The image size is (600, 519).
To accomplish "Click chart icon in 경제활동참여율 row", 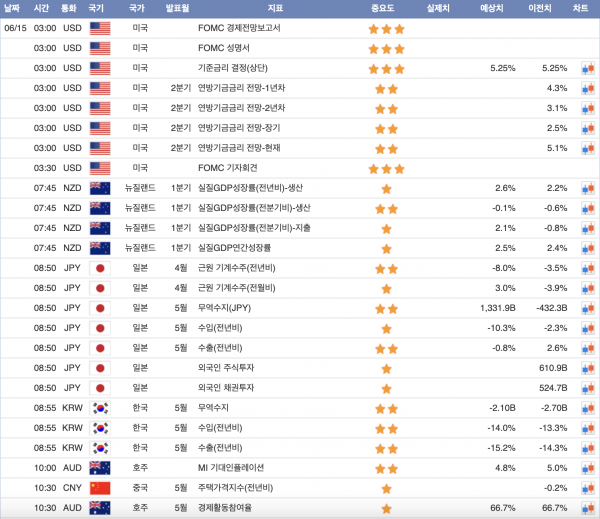I will coord(587,507).
